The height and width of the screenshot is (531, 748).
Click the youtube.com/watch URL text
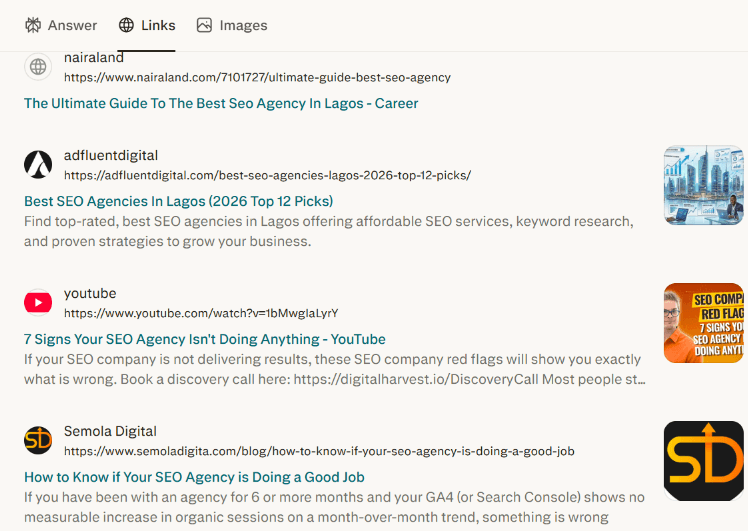point(201,313)
